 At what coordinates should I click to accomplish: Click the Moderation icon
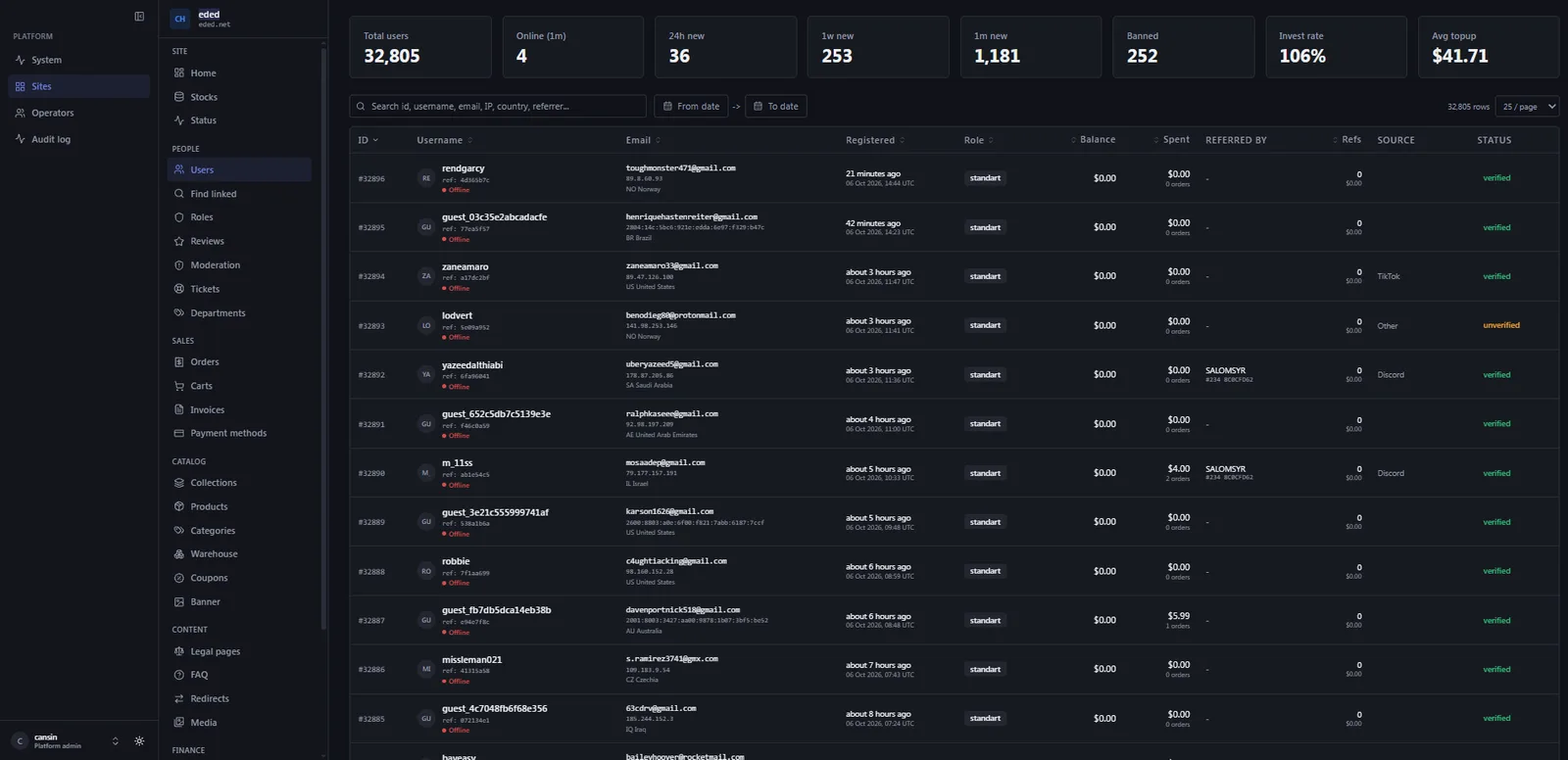click(x=179, y=265)
